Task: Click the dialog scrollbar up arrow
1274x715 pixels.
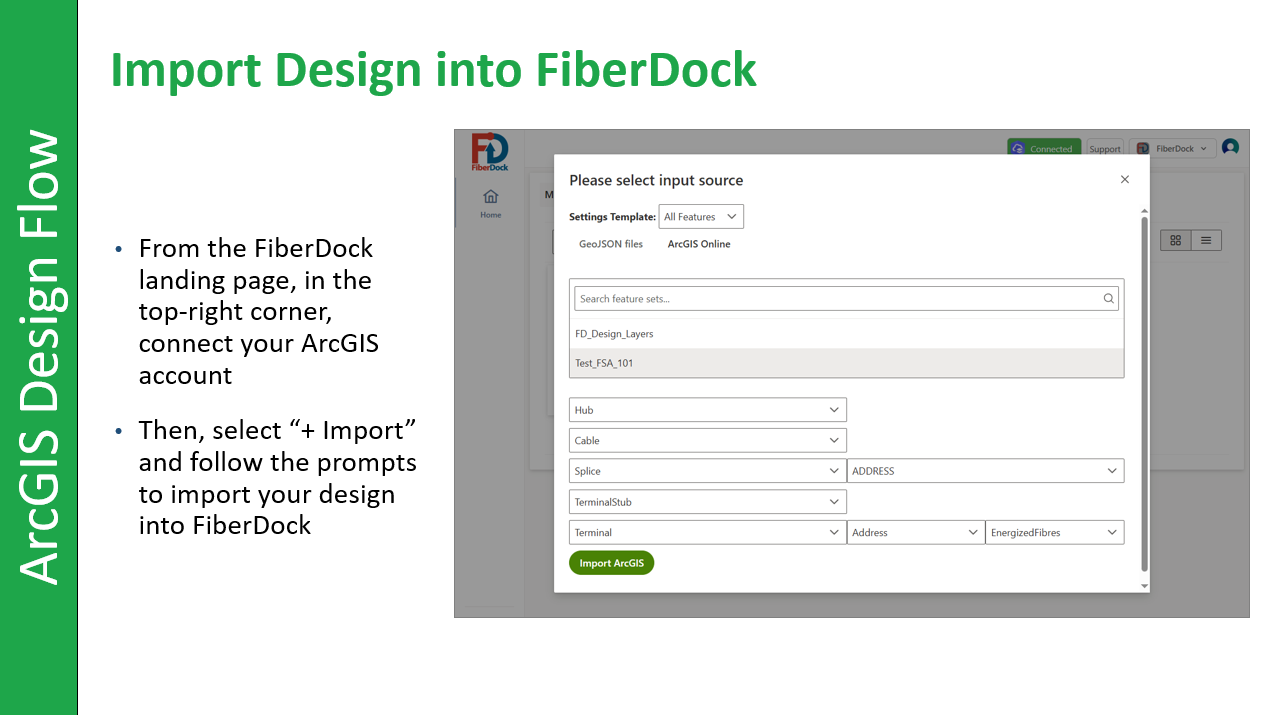Action: pos(1145,210)
